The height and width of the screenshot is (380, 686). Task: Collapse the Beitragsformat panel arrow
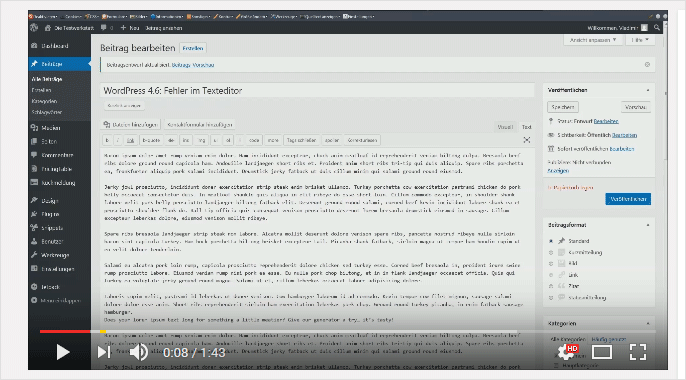pos(648,225)
